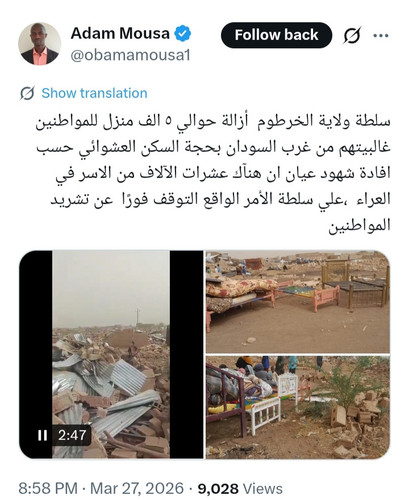
Task: Click the Show translation link
Action: (x=94, y=93)
